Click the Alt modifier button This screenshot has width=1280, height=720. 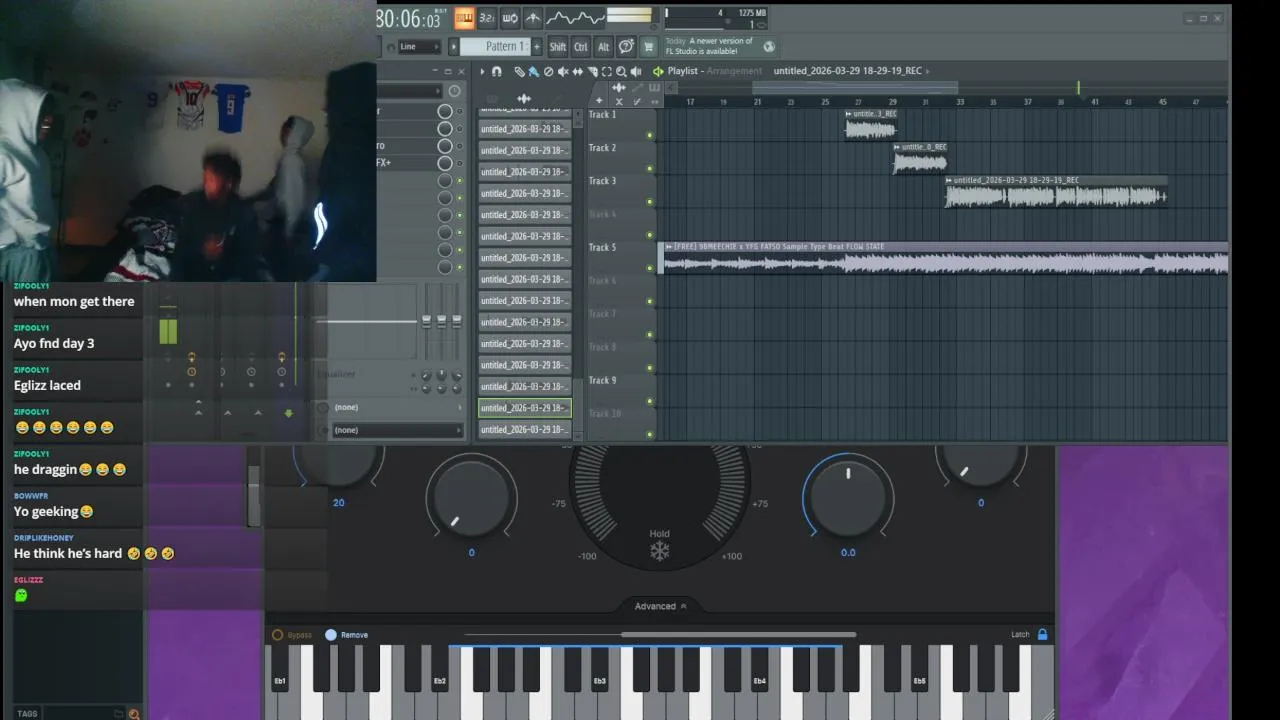pos(603,46)
